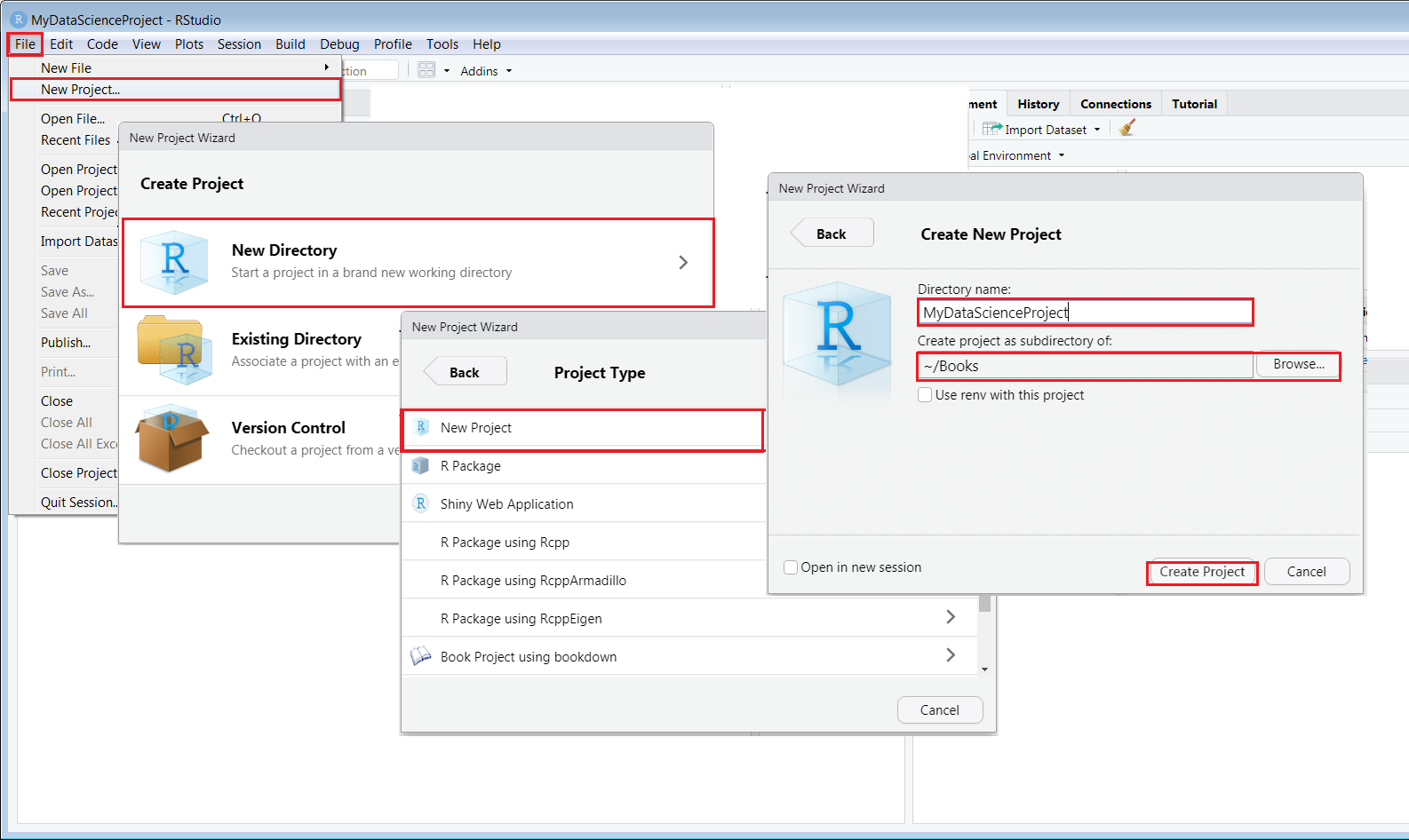Click the Directory name text field

(x=1084, y=313)
